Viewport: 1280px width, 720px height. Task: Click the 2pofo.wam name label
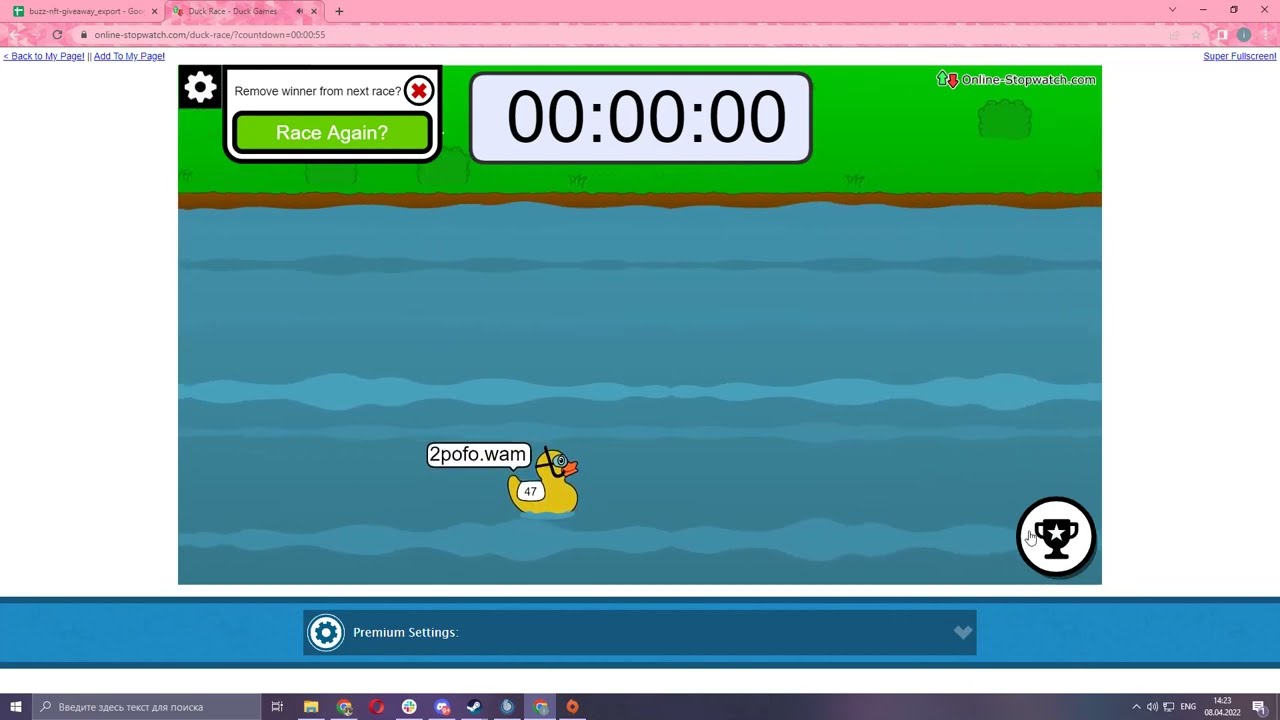(x=477, y=455)
